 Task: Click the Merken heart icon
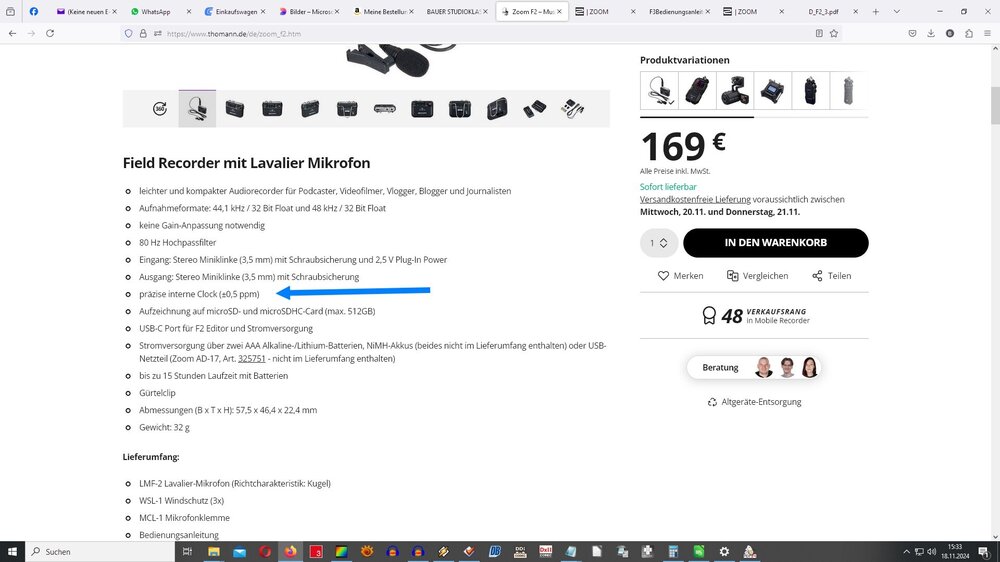[x=663, y=276]
